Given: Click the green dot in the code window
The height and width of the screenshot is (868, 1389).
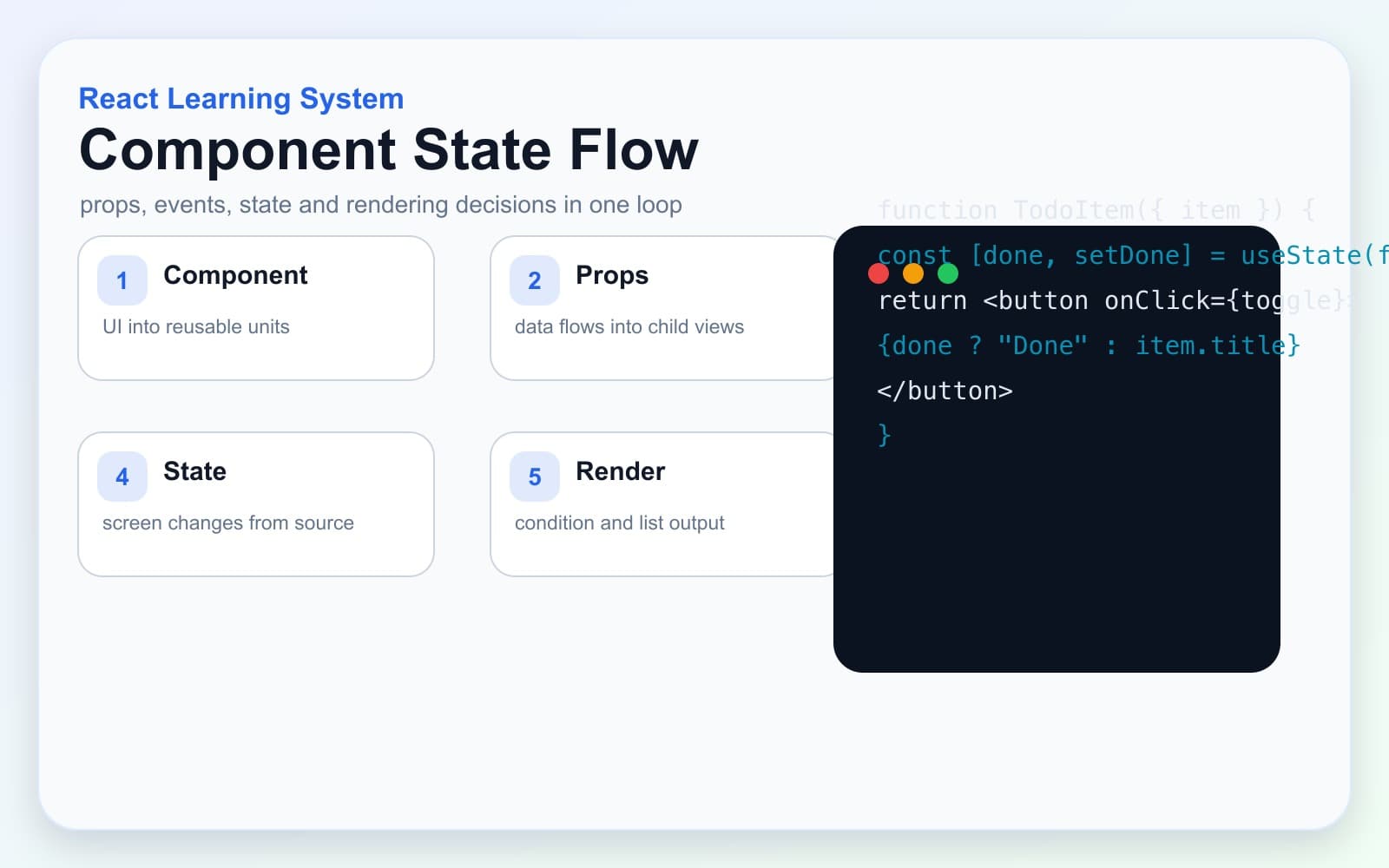Looking at the screenshot, I should pos(948,273).
